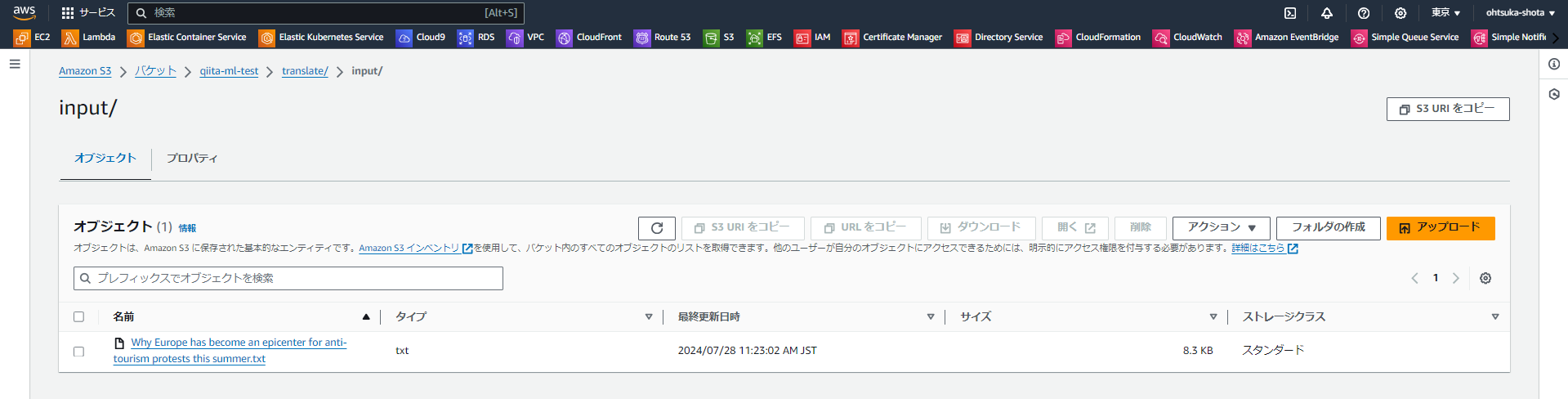Open CloudFormation shortcut

click(x=1098, y=38)
